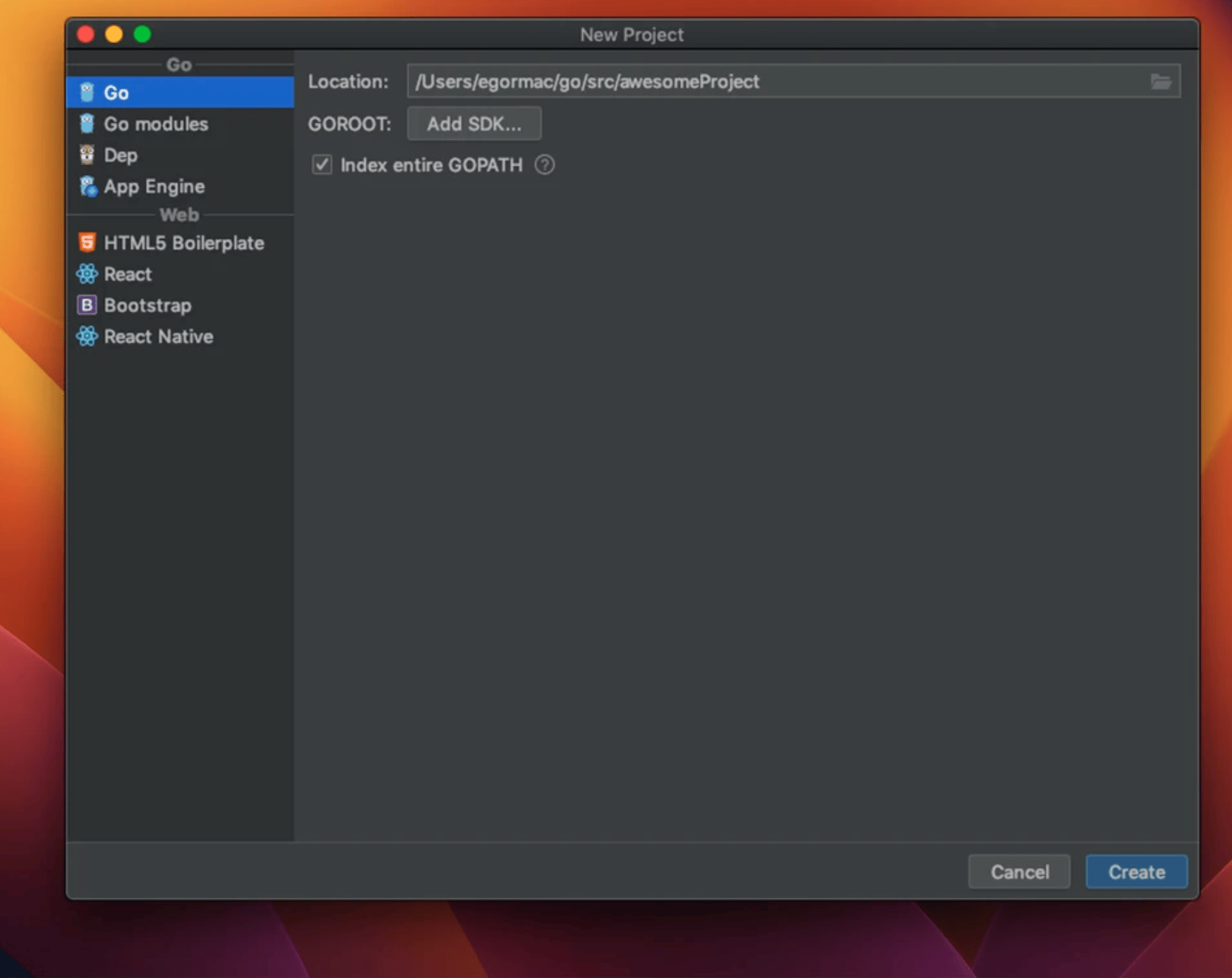Screen dimensions: 1232x978
Task: Pick the React template label
Action: coord(128,274)
